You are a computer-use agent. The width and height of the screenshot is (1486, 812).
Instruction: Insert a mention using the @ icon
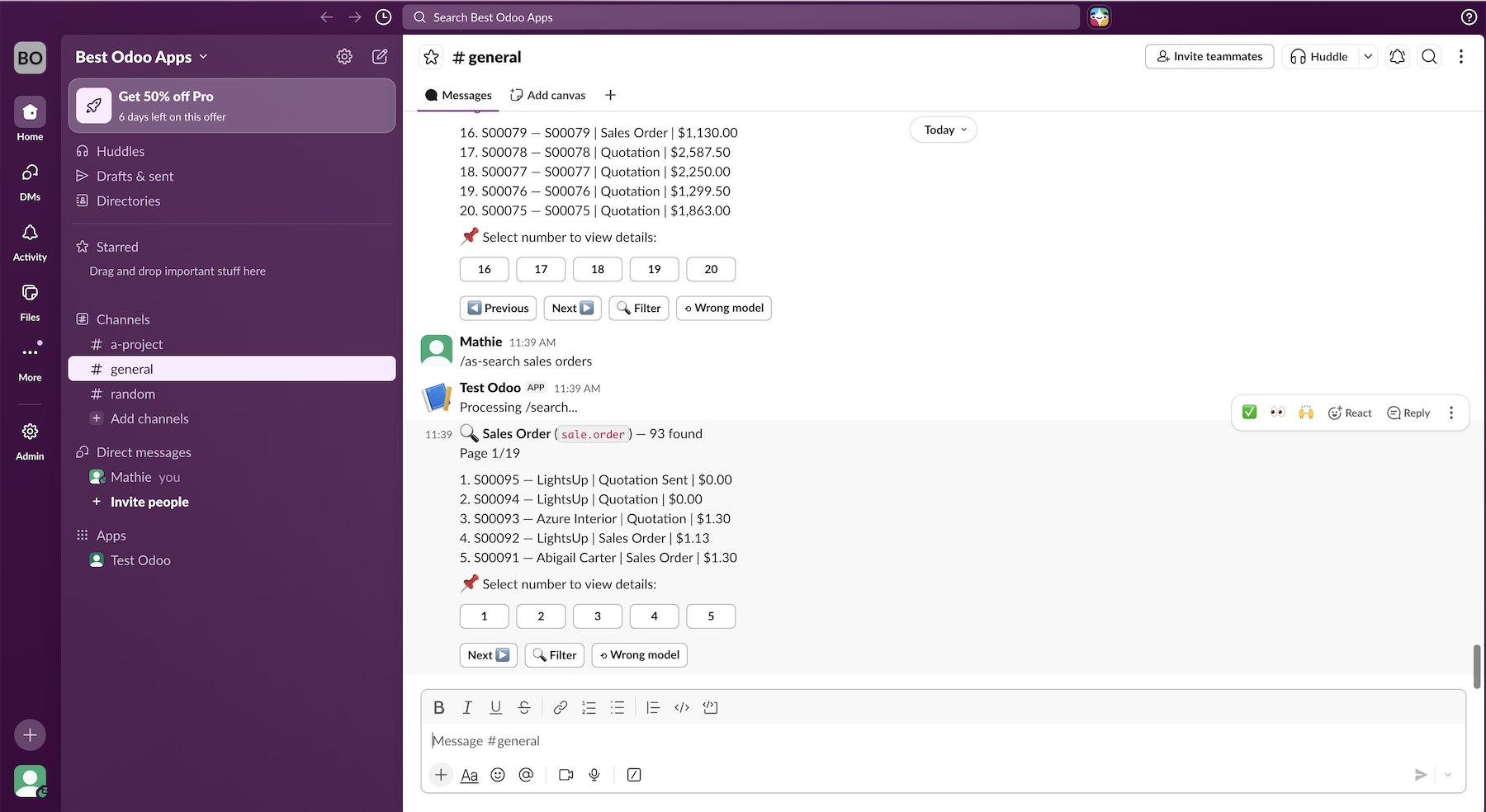pos(527,775)
